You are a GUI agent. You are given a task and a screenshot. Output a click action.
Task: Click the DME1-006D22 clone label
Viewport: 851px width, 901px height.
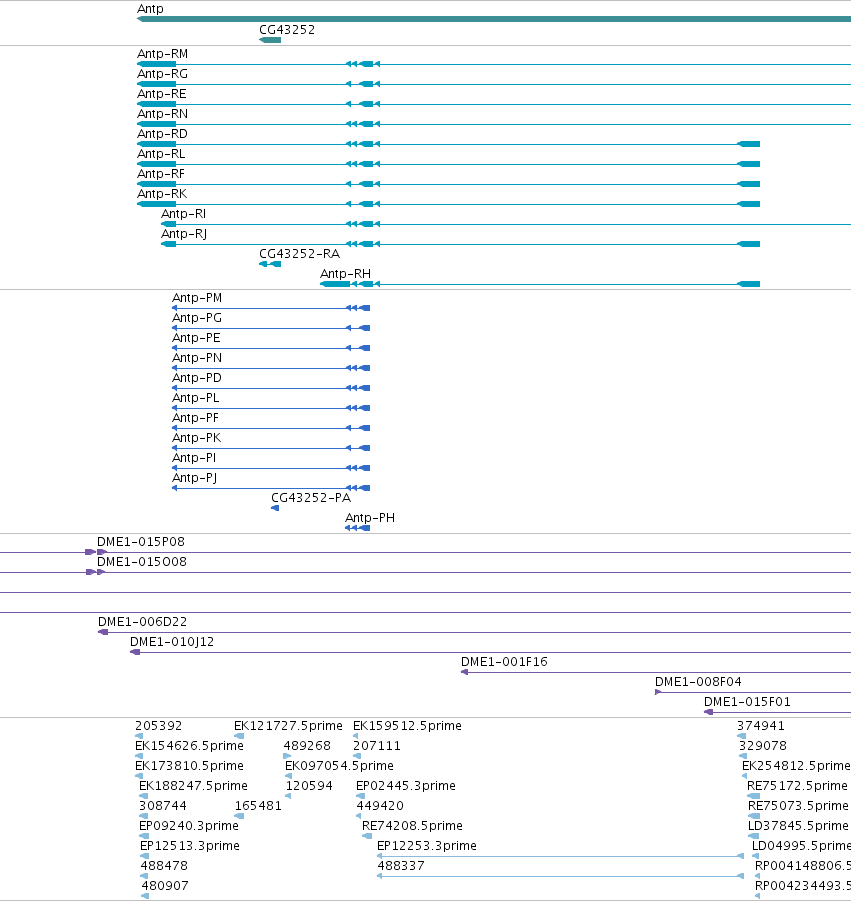click(x=143, y=622)
